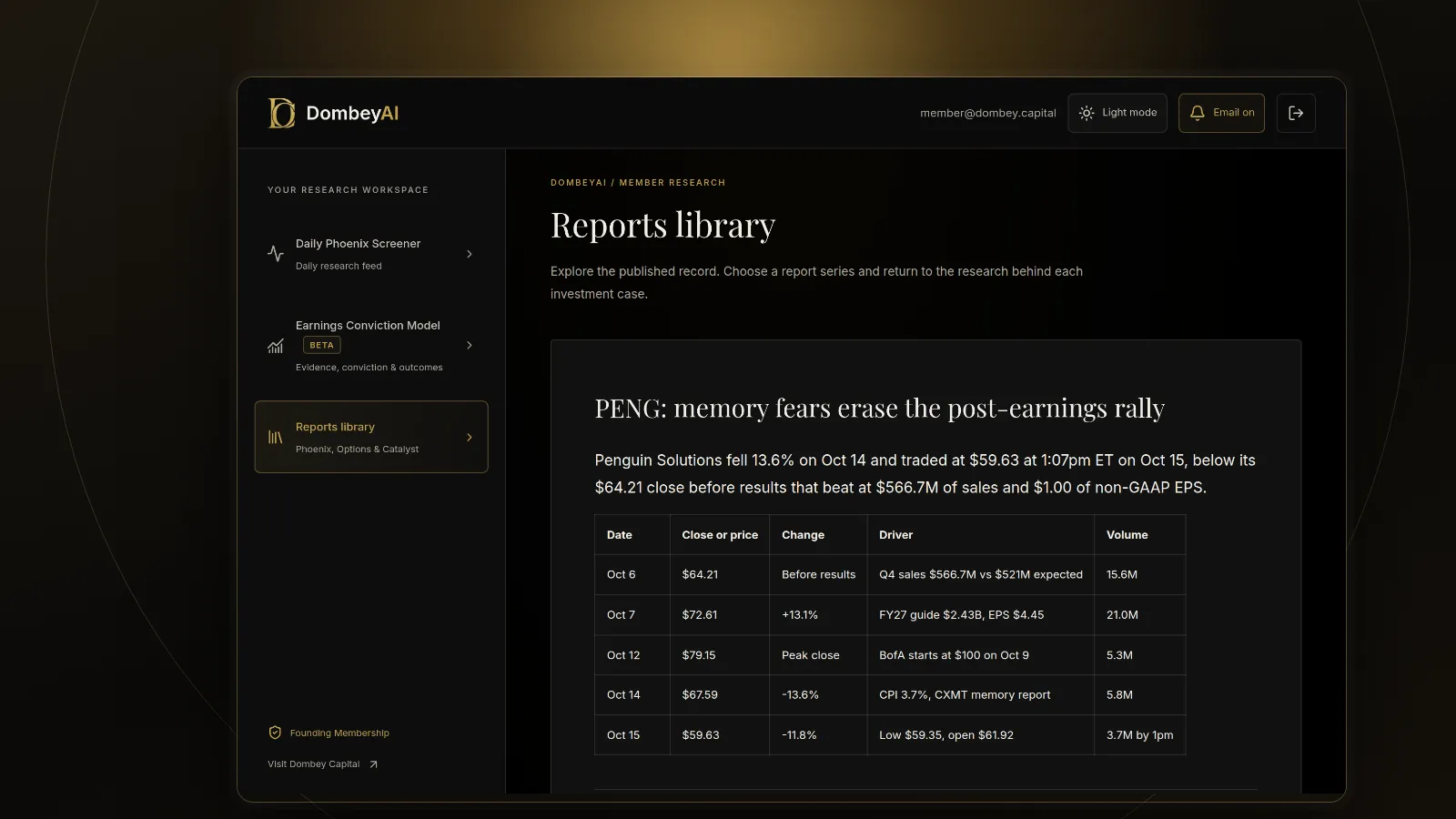Click the logout arrow icon button
The image size is (1456, 819).
[1296, 113]
